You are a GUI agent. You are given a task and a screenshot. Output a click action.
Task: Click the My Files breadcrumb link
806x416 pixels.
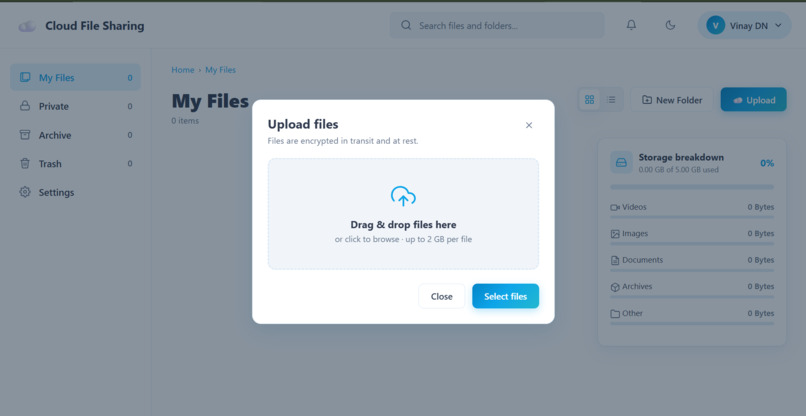click(221, 70)
